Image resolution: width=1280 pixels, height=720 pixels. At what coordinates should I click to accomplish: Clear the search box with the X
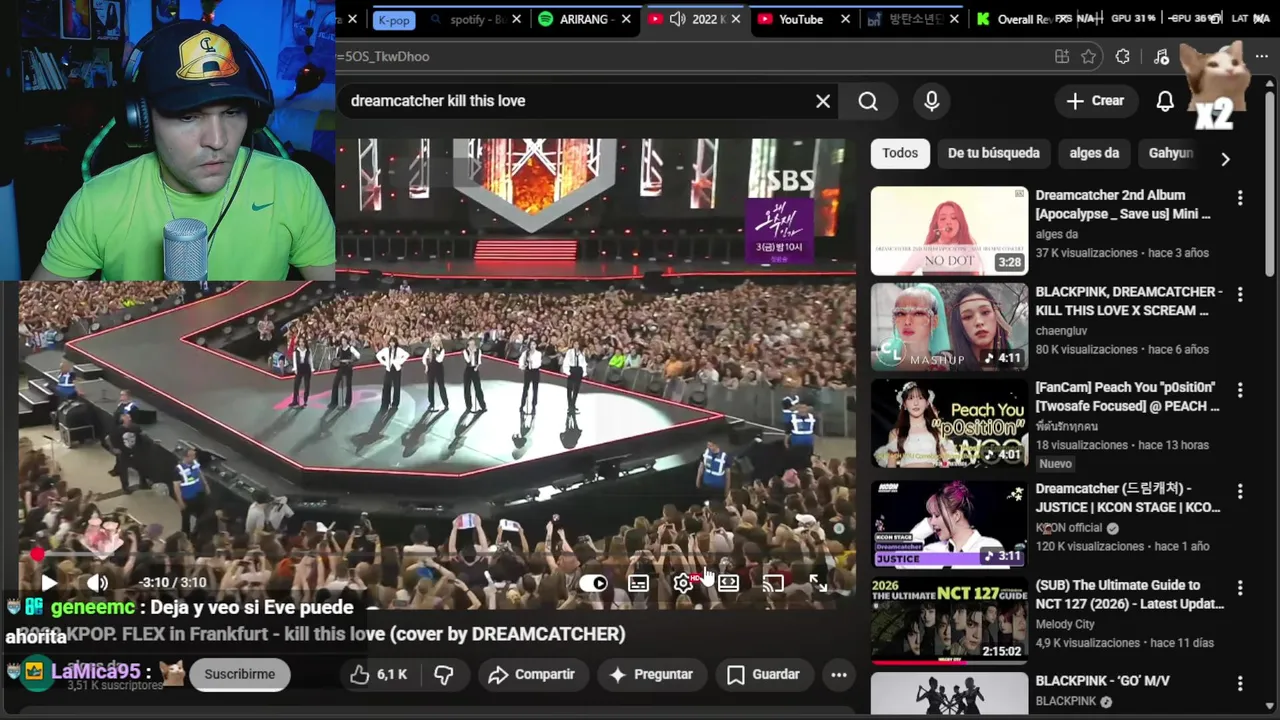point(823,101)
